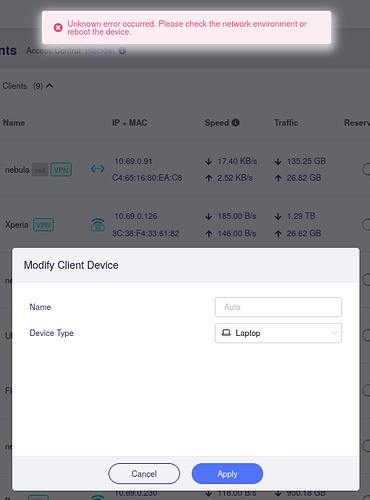Toggle the Reserve switch for Xperia
This screenshot has height=500, width=370.
coord(366,224)
